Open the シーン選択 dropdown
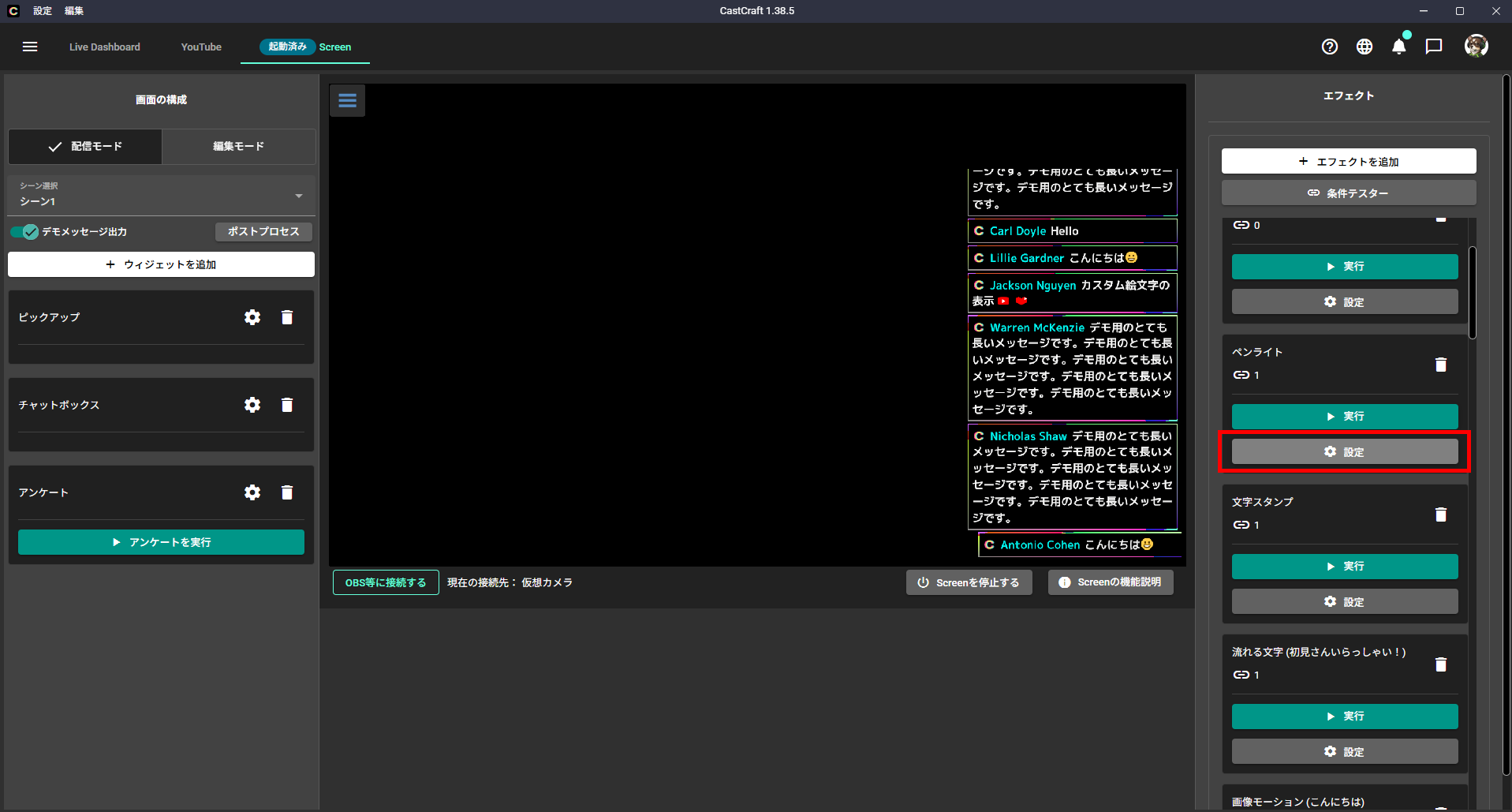1512x812 pixels. point(161,195)
